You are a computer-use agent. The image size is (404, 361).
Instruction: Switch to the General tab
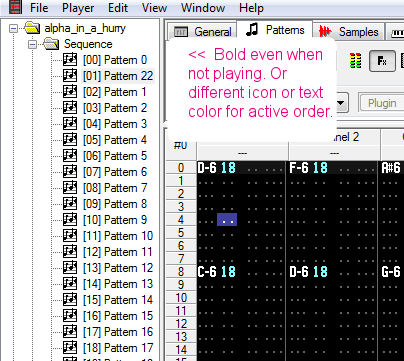pos(202,32)
